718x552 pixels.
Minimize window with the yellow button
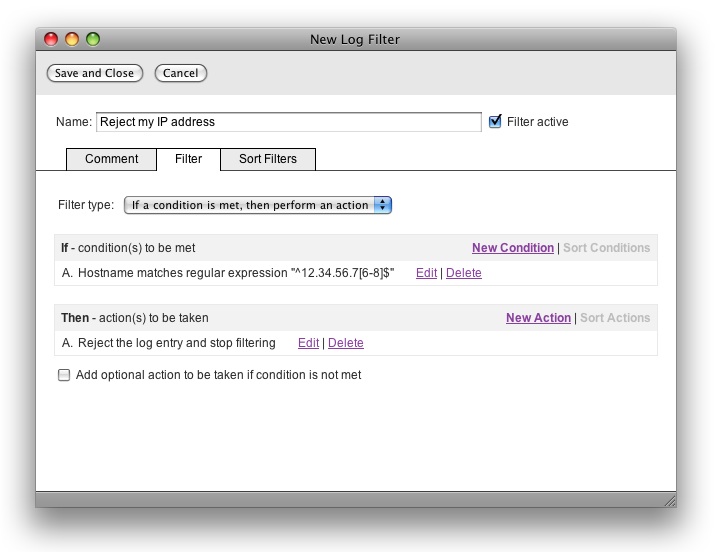pos(71,39)
